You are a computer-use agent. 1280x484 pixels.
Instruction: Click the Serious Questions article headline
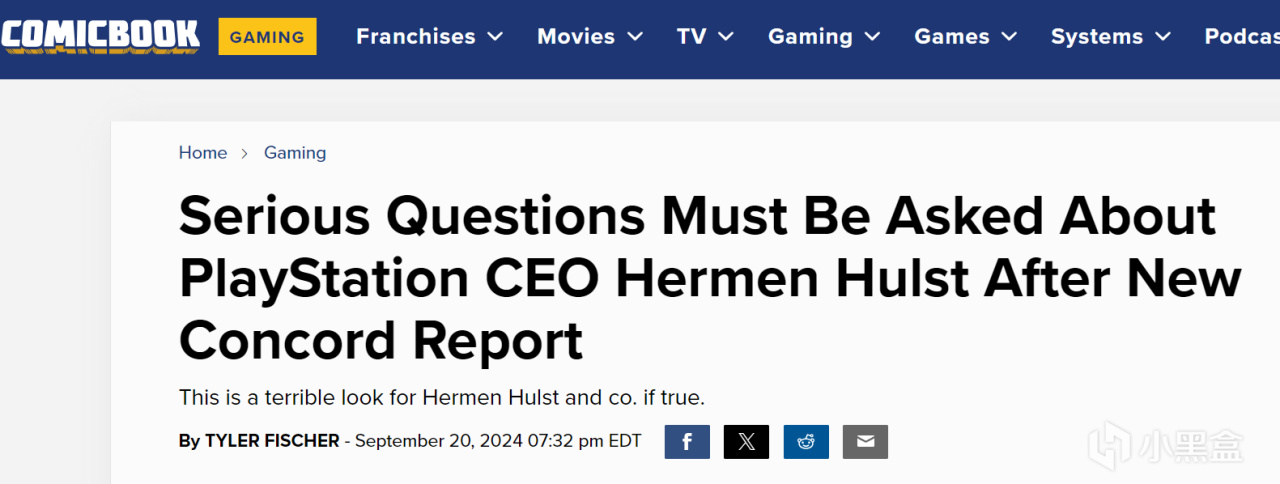pos(710,279)
